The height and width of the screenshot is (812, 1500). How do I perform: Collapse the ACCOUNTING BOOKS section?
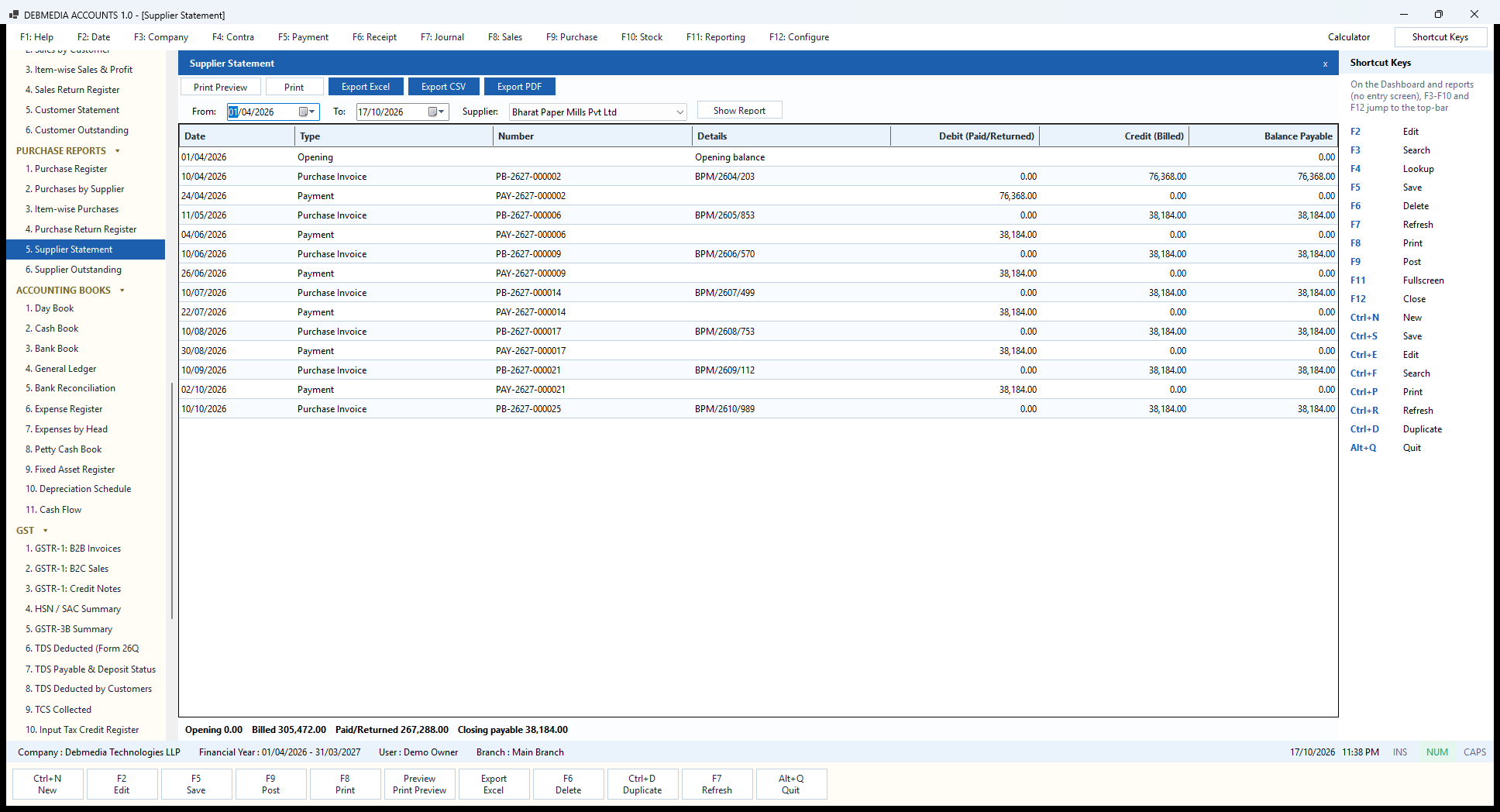point(122,291)
